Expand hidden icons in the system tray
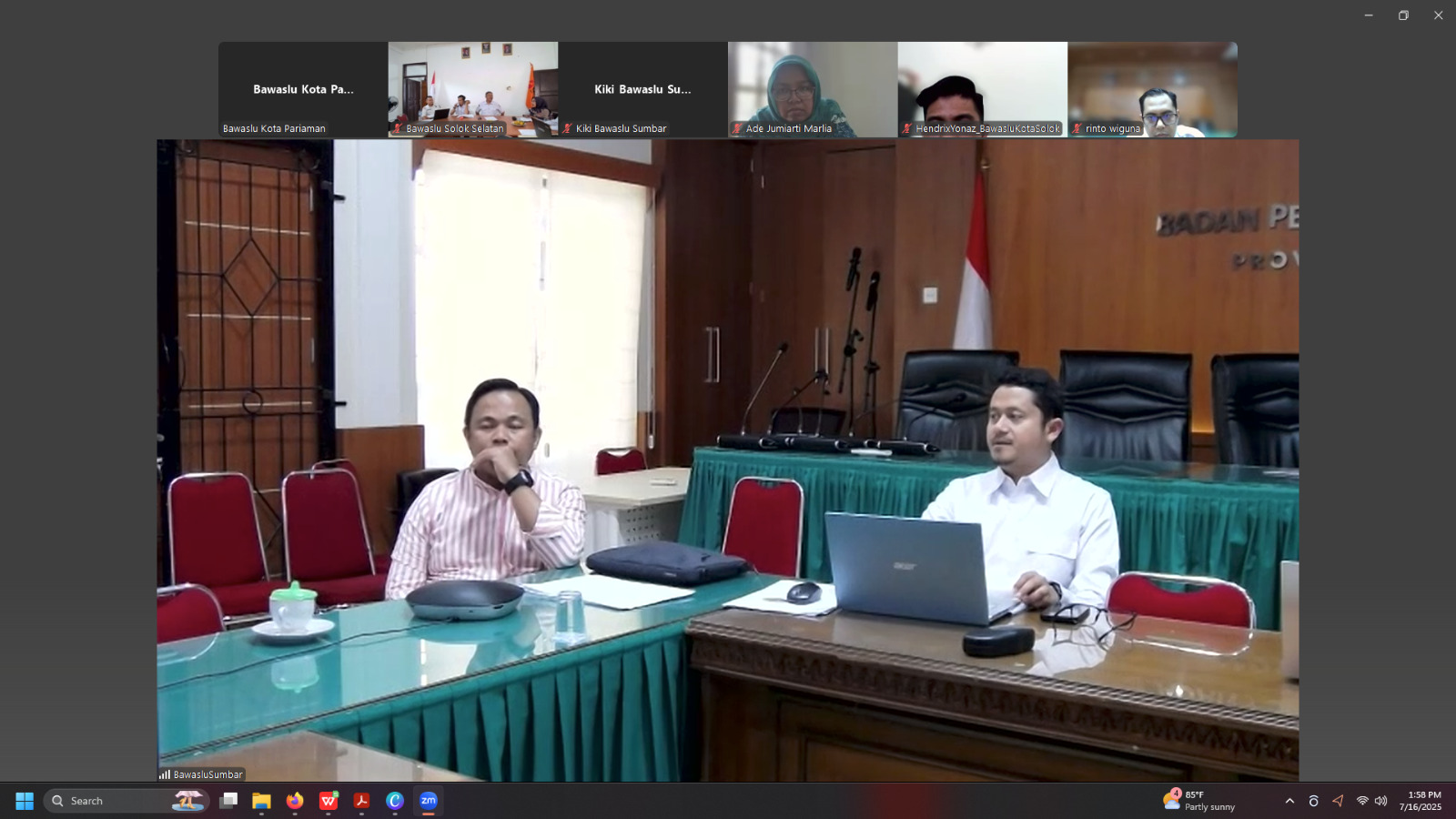This screenshot has height=819, width=1456. (1289, 801)
